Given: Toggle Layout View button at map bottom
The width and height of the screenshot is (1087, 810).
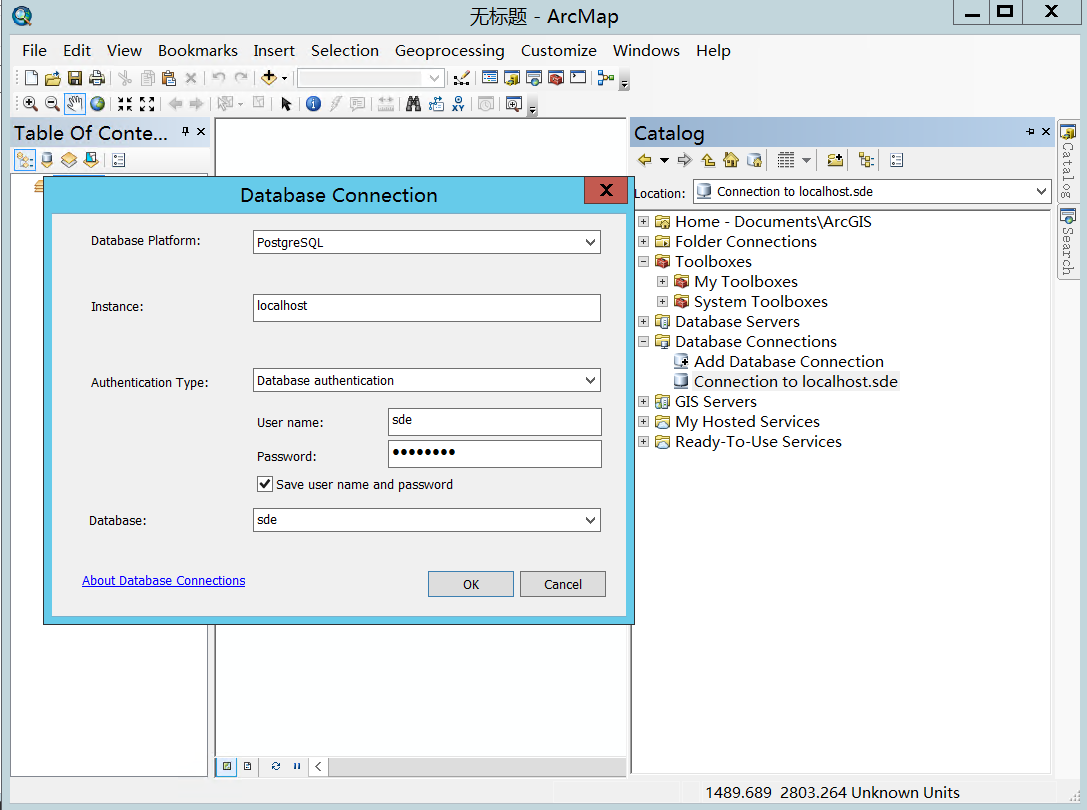Looking at the screenshot, I should click(x=247, y=766).
